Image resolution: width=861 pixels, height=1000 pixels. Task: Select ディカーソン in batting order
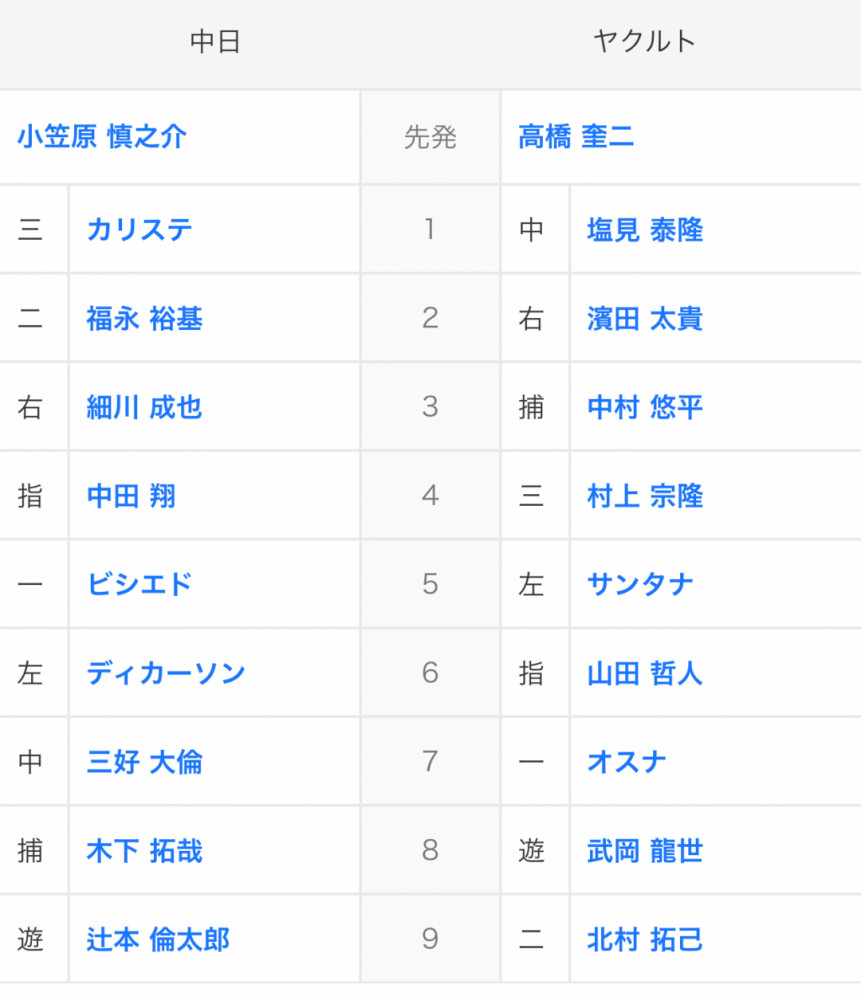tap(166, 673)
